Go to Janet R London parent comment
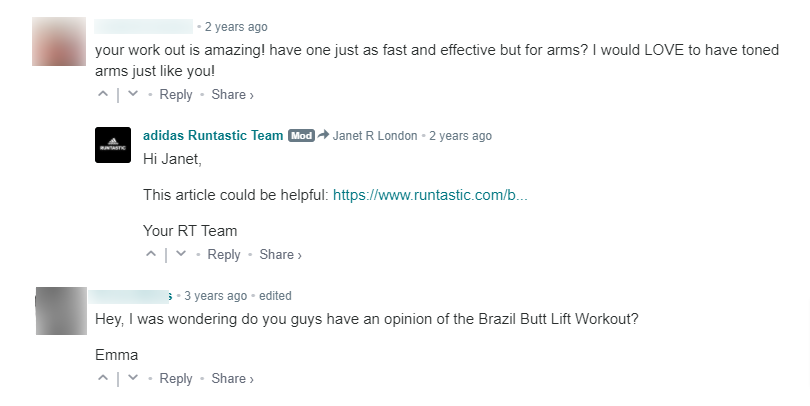The image size is (810, 406). (x=375, y=136)
